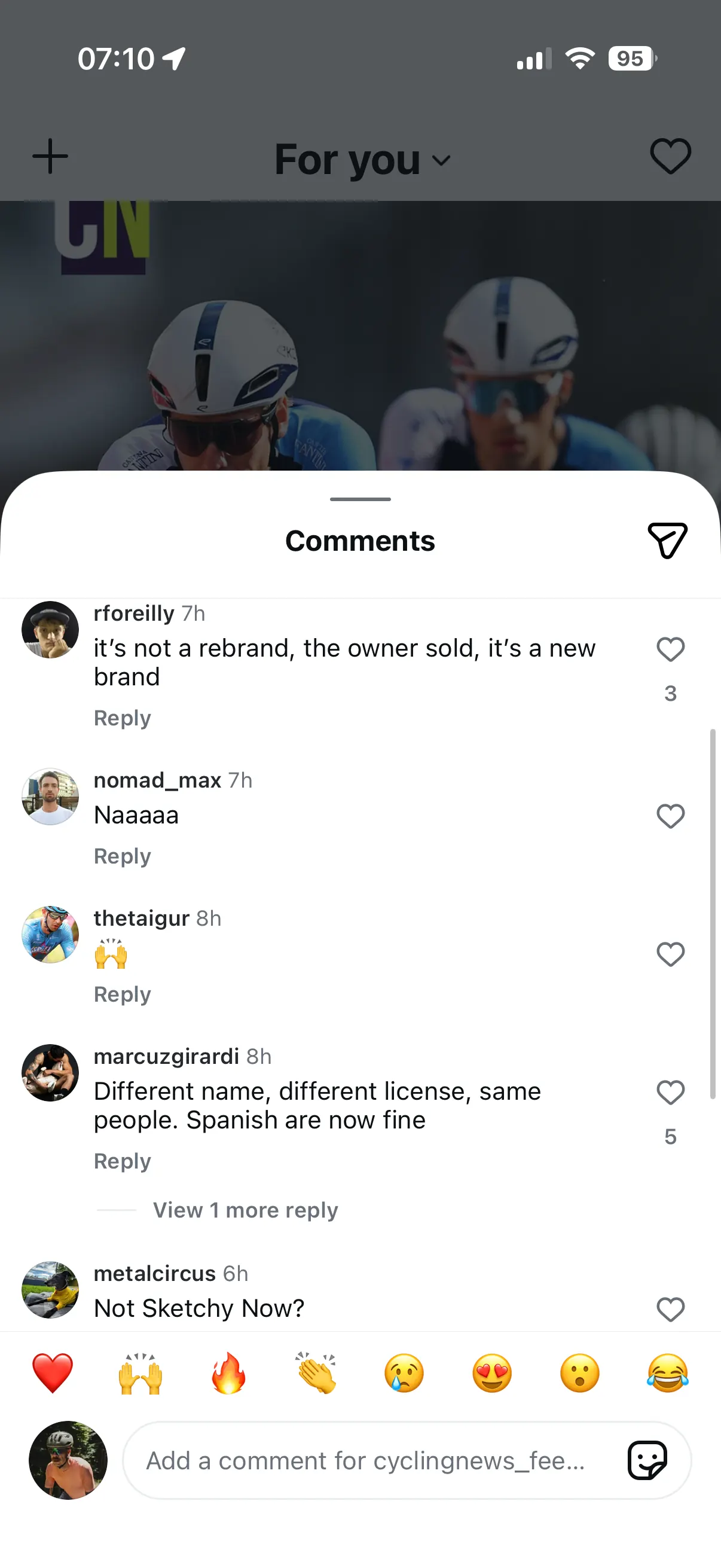The width and height of the screenshot is (721, 1568).
Task: Send the heart-eyes emoji reaction
Action: pos(491,1373)
